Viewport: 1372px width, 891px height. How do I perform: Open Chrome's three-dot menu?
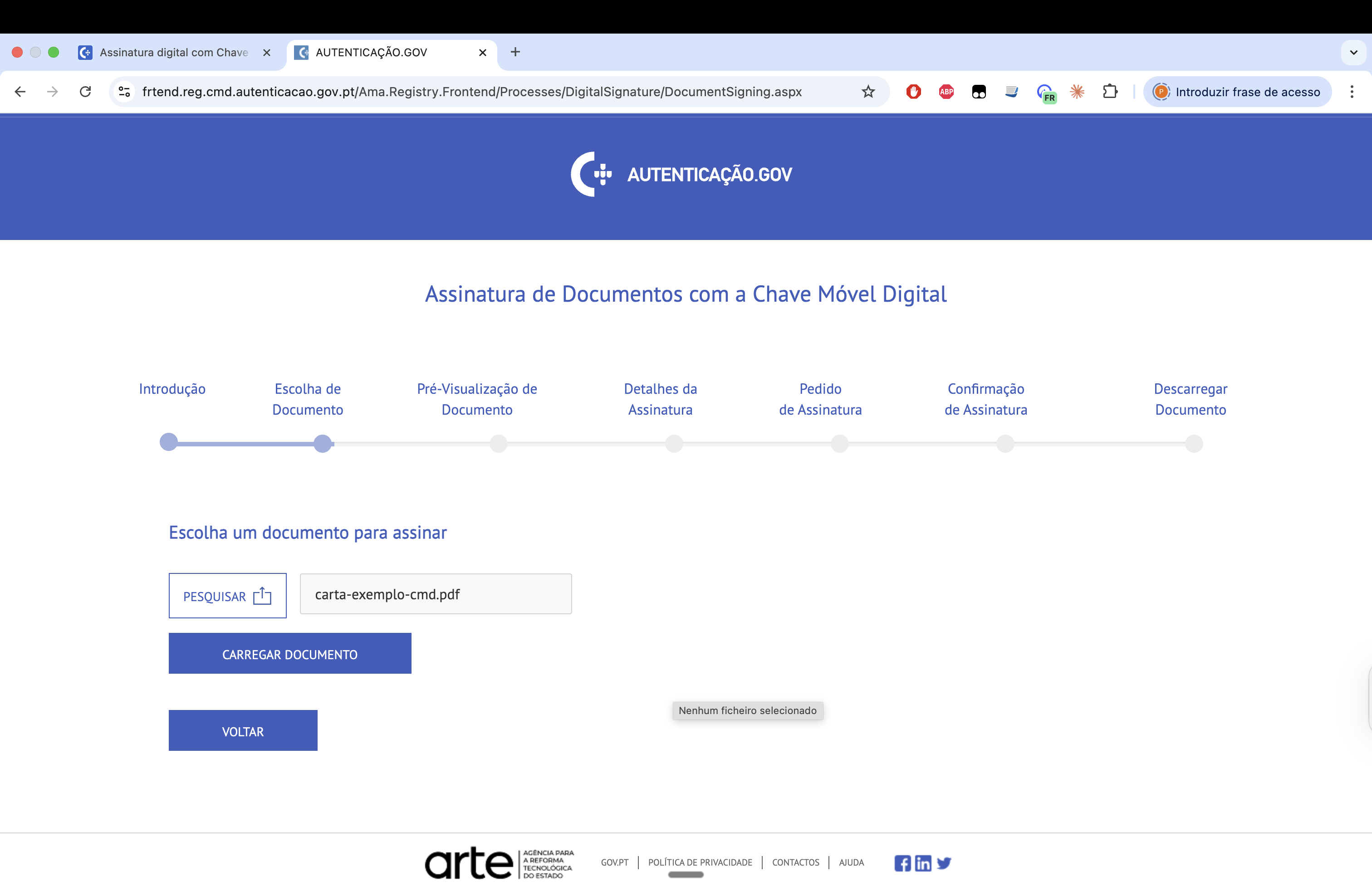(x=1352, y=92)
